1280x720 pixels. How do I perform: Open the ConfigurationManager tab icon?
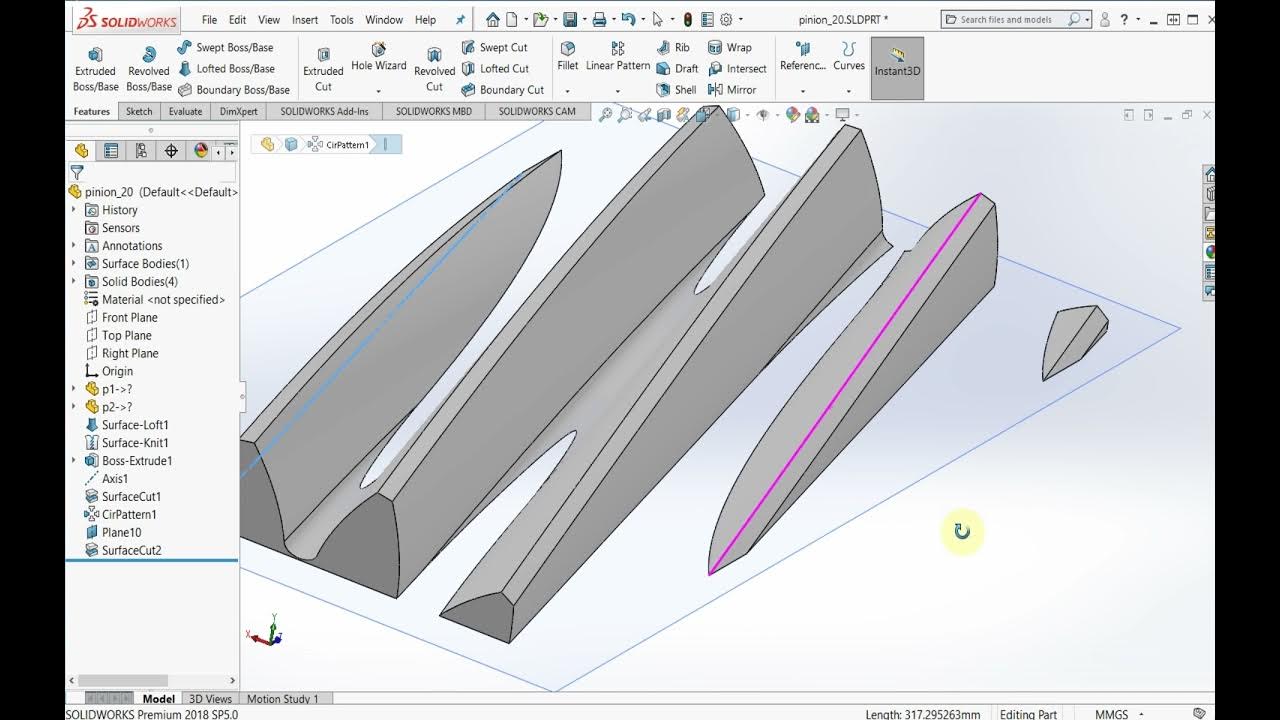pyautogui.click(x=141, y=151)
